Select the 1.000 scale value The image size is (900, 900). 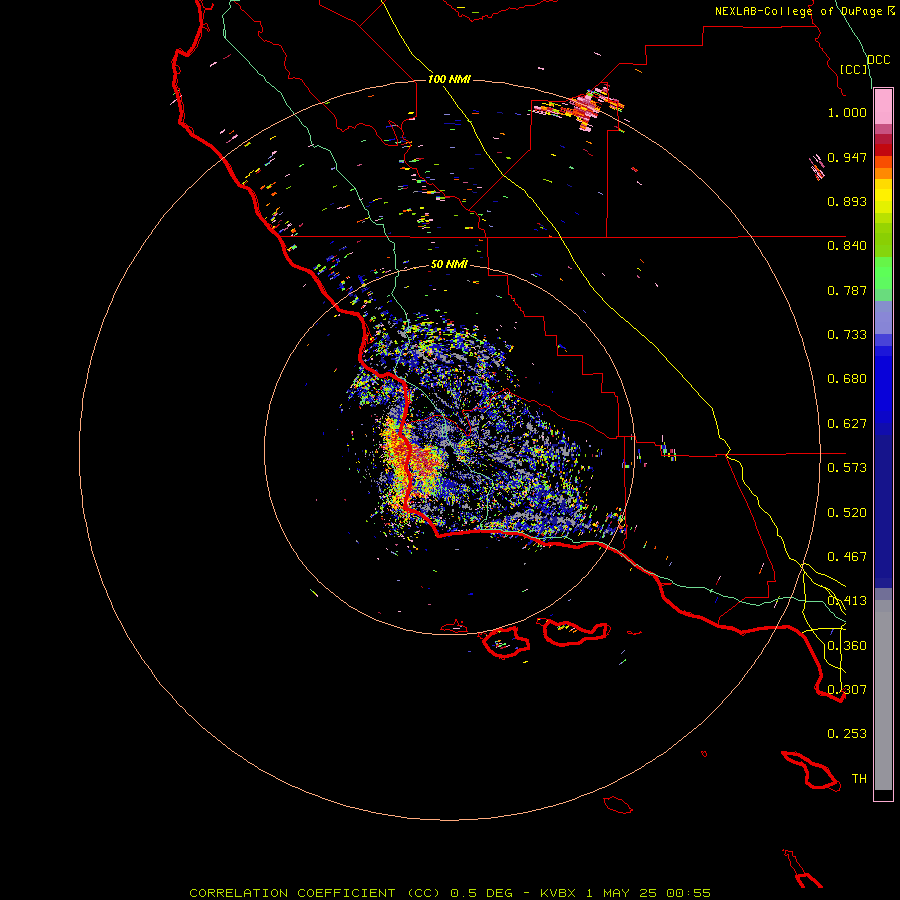[847, 113]
